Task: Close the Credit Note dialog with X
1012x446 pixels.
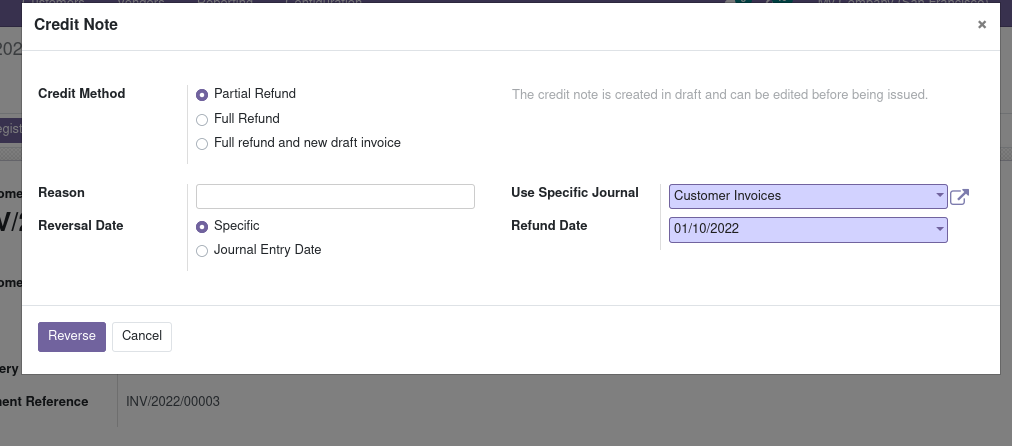Action: coord(982,25)
